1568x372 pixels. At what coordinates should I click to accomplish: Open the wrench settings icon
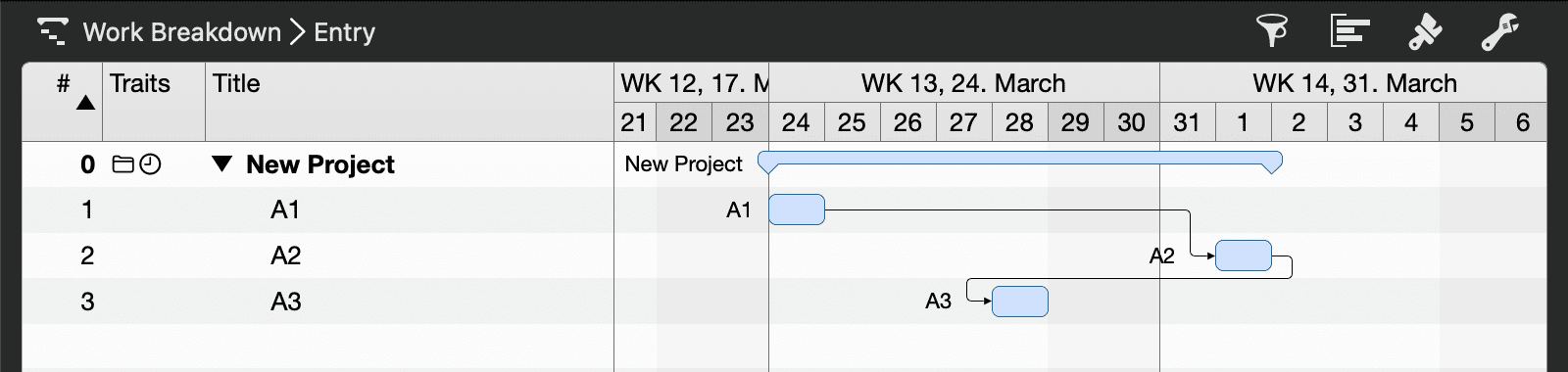point(1499,31)
